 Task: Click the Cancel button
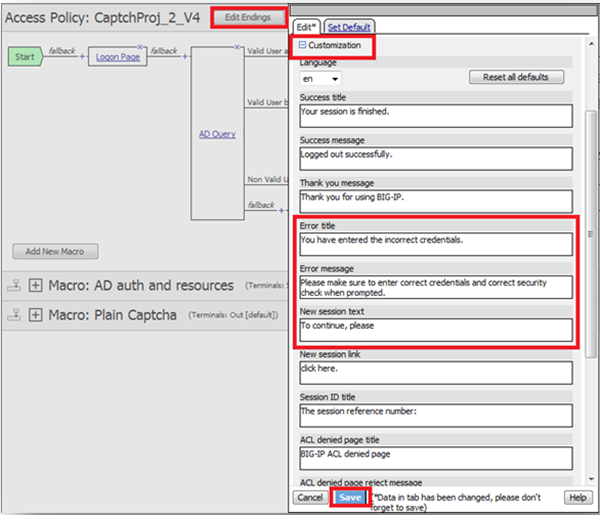[310, 497]
